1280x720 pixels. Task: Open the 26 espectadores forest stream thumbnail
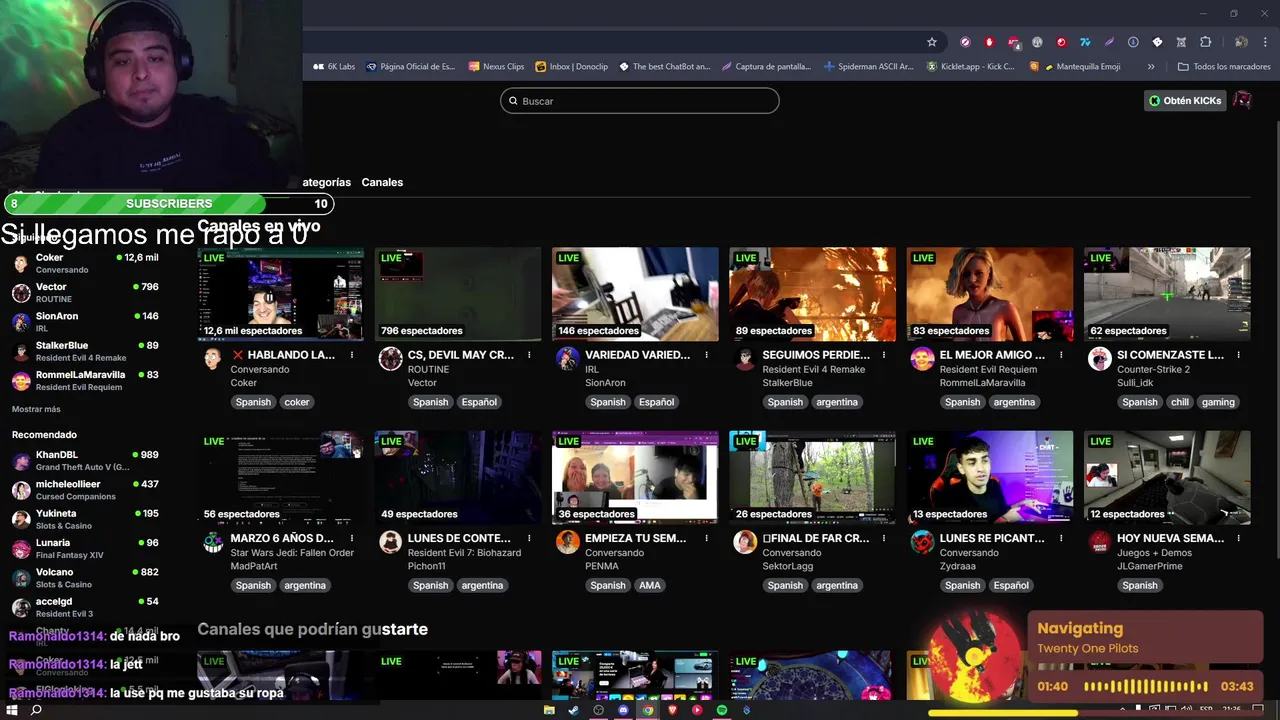tap(812, 477)
